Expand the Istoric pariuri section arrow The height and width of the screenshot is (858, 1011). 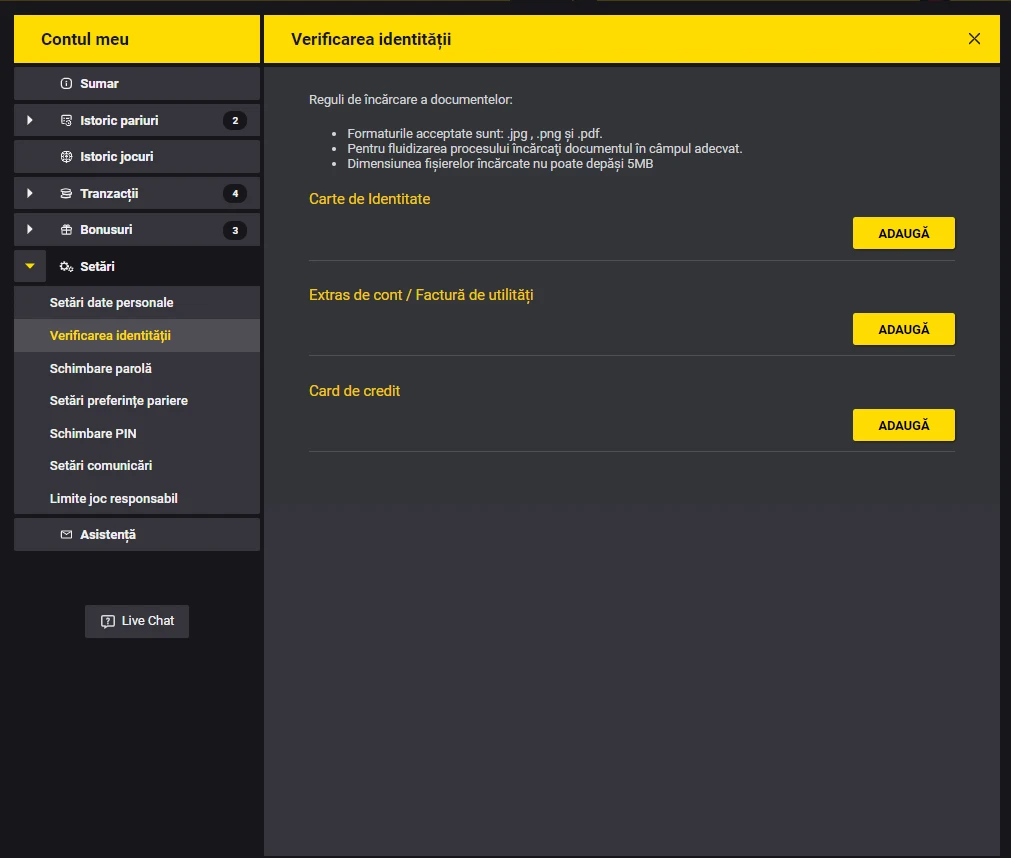click(30, 121)
